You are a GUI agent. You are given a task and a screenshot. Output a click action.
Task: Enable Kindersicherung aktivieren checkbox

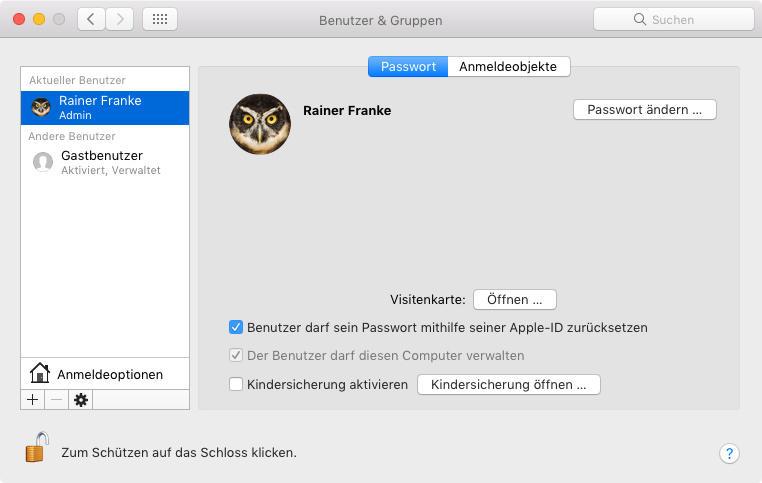pyautogui.click(x=236, y=384)
